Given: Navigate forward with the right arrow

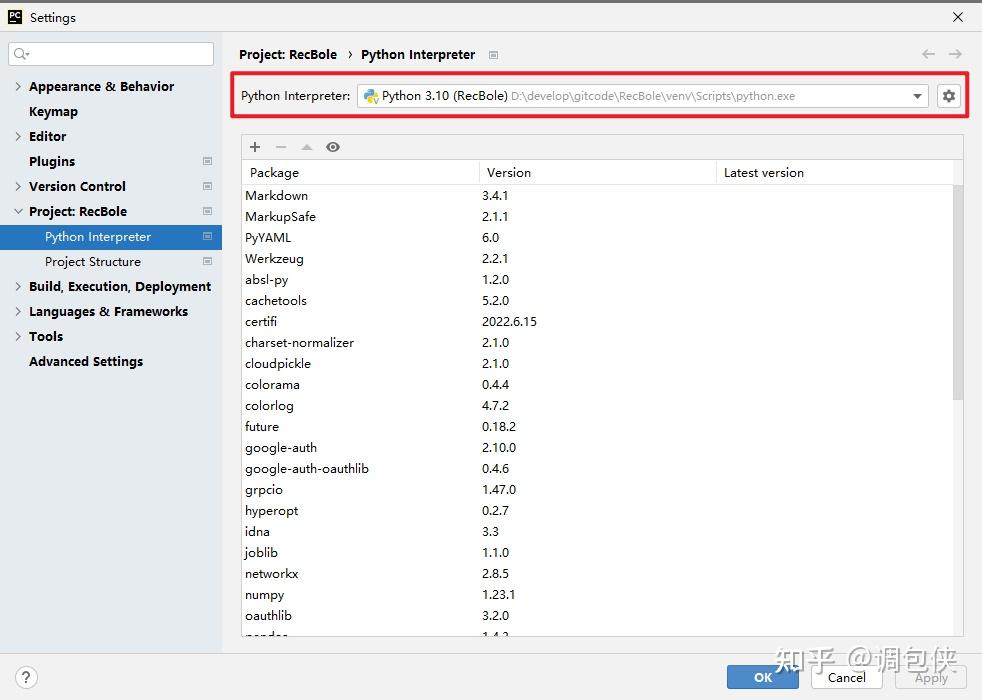Looking at the screenshot, I should [x=955, y=54].
